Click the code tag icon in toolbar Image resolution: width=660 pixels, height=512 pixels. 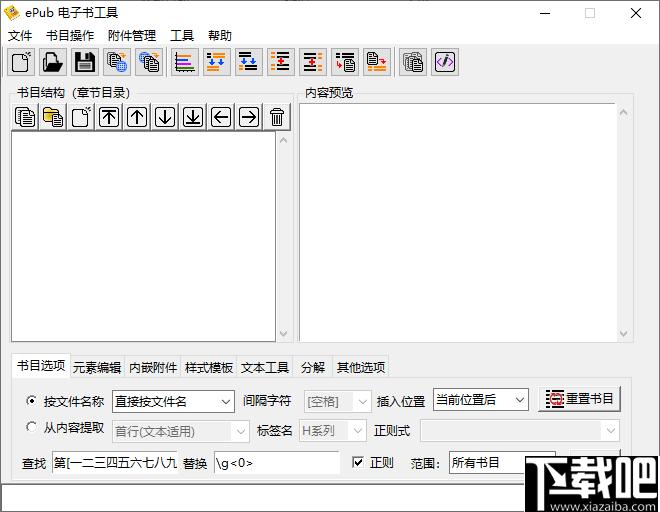pos(445,62)
